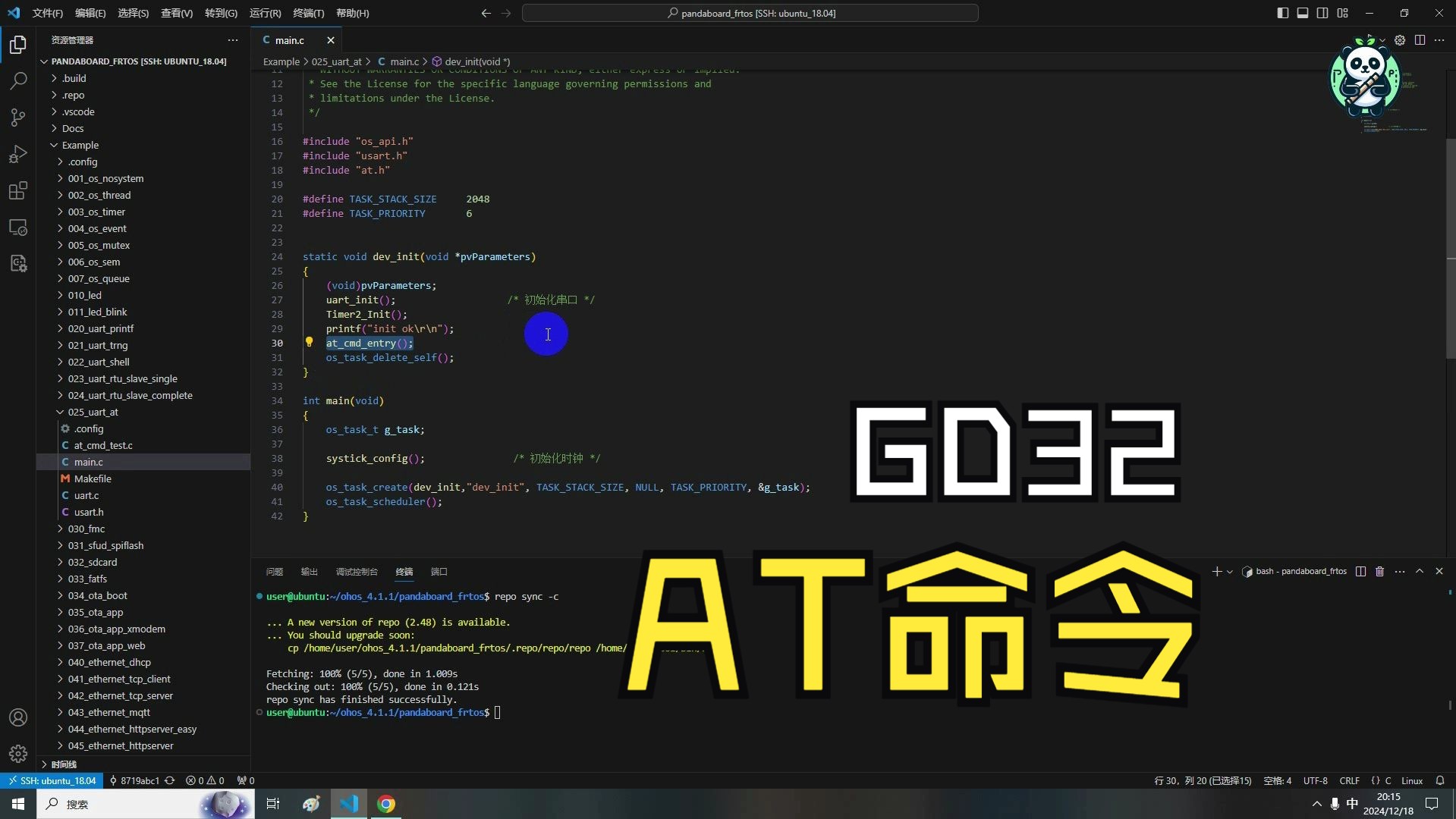
Task: Open the 编辑(E) menu
Action: (90, 13)
